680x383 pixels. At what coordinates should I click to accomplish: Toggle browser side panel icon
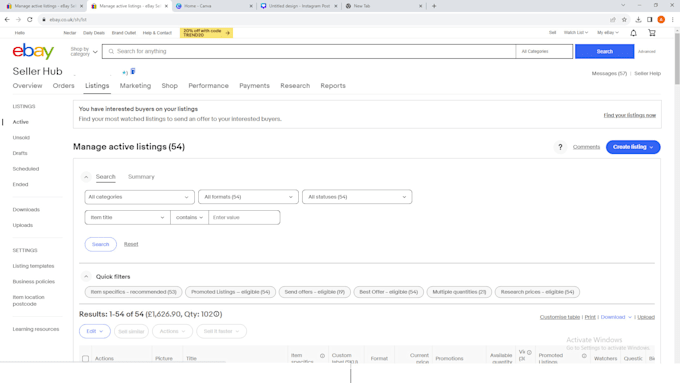(650, 20)
